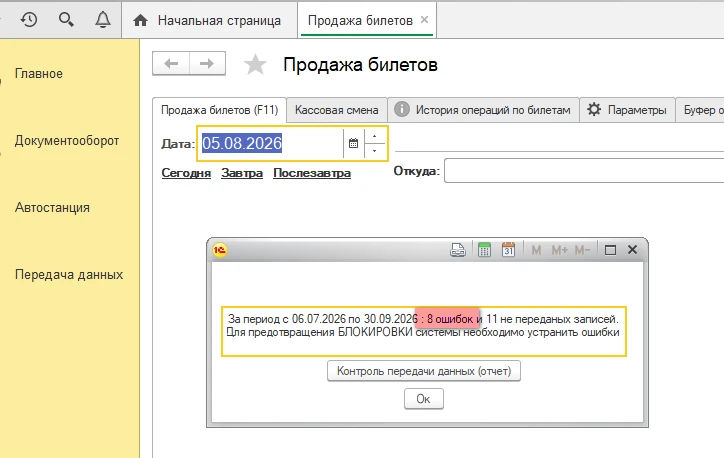
Task: Open notifications bell icon
Action: click(103, 19)
